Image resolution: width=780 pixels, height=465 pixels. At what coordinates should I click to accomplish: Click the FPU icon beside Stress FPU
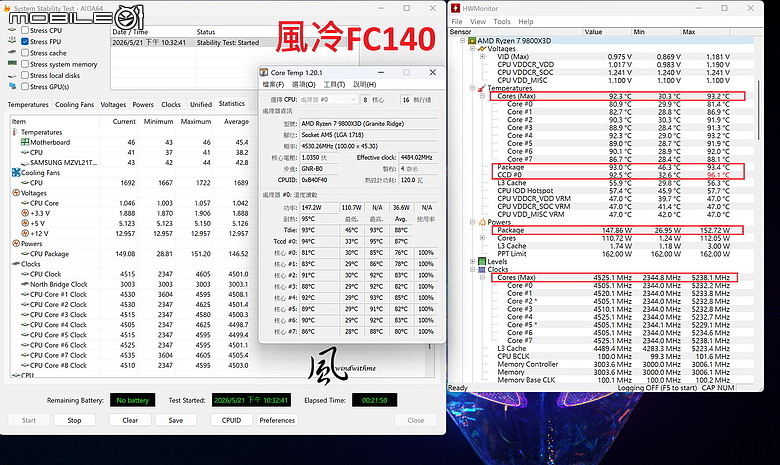coord(12,41)
